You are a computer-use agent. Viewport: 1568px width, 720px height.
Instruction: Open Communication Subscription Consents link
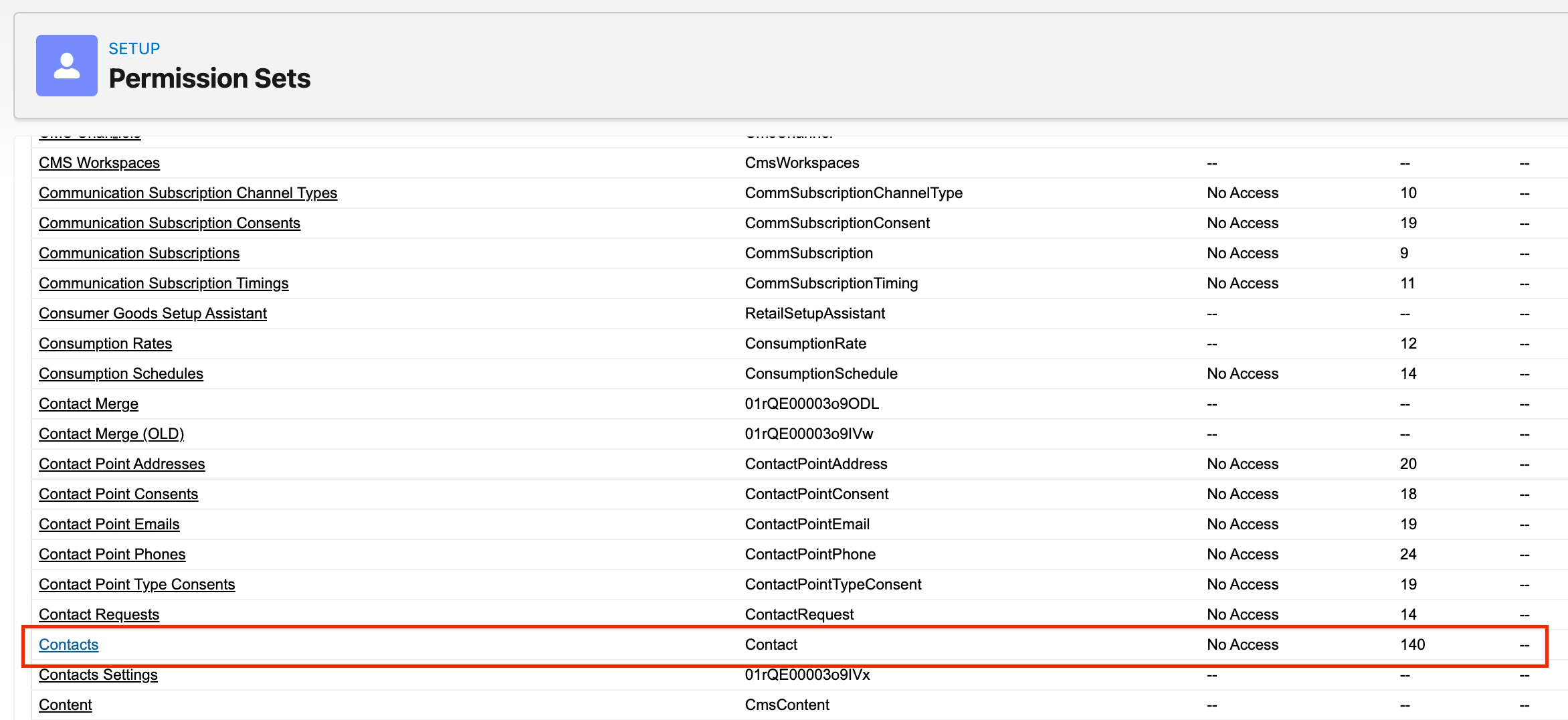click(169, 223)
